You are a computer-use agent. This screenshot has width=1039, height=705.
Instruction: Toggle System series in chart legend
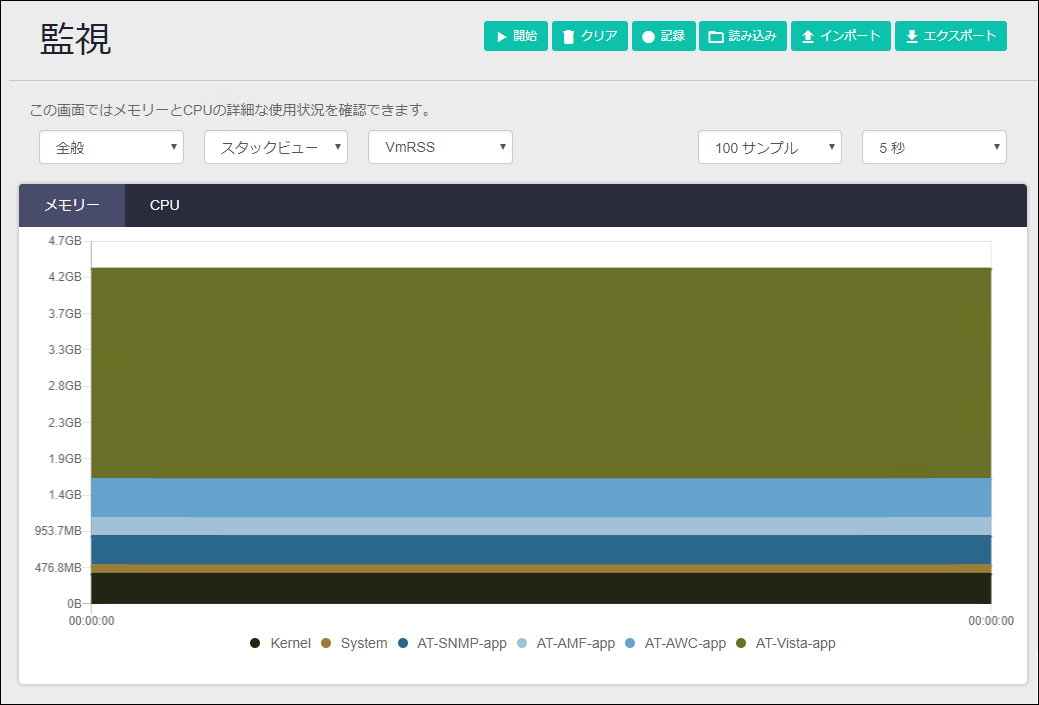[354, 643]
